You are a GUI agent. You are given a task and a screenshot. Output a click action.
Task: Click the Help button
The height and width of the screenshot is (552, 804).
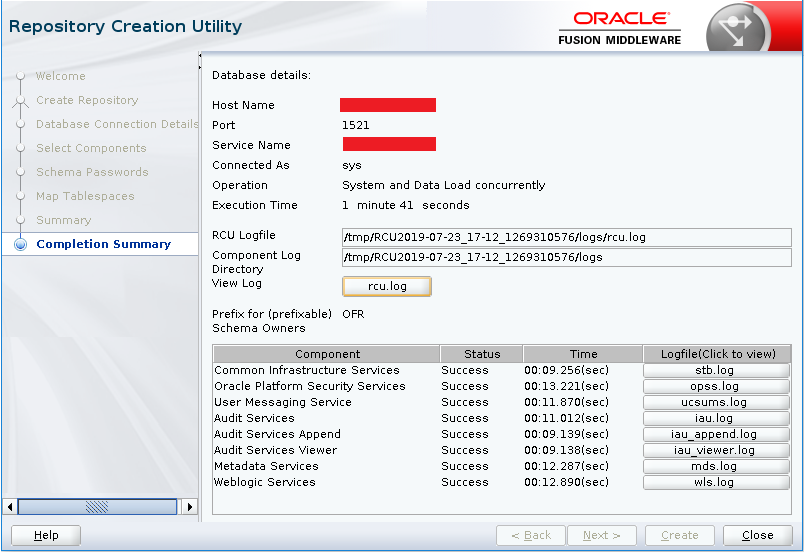46,535
